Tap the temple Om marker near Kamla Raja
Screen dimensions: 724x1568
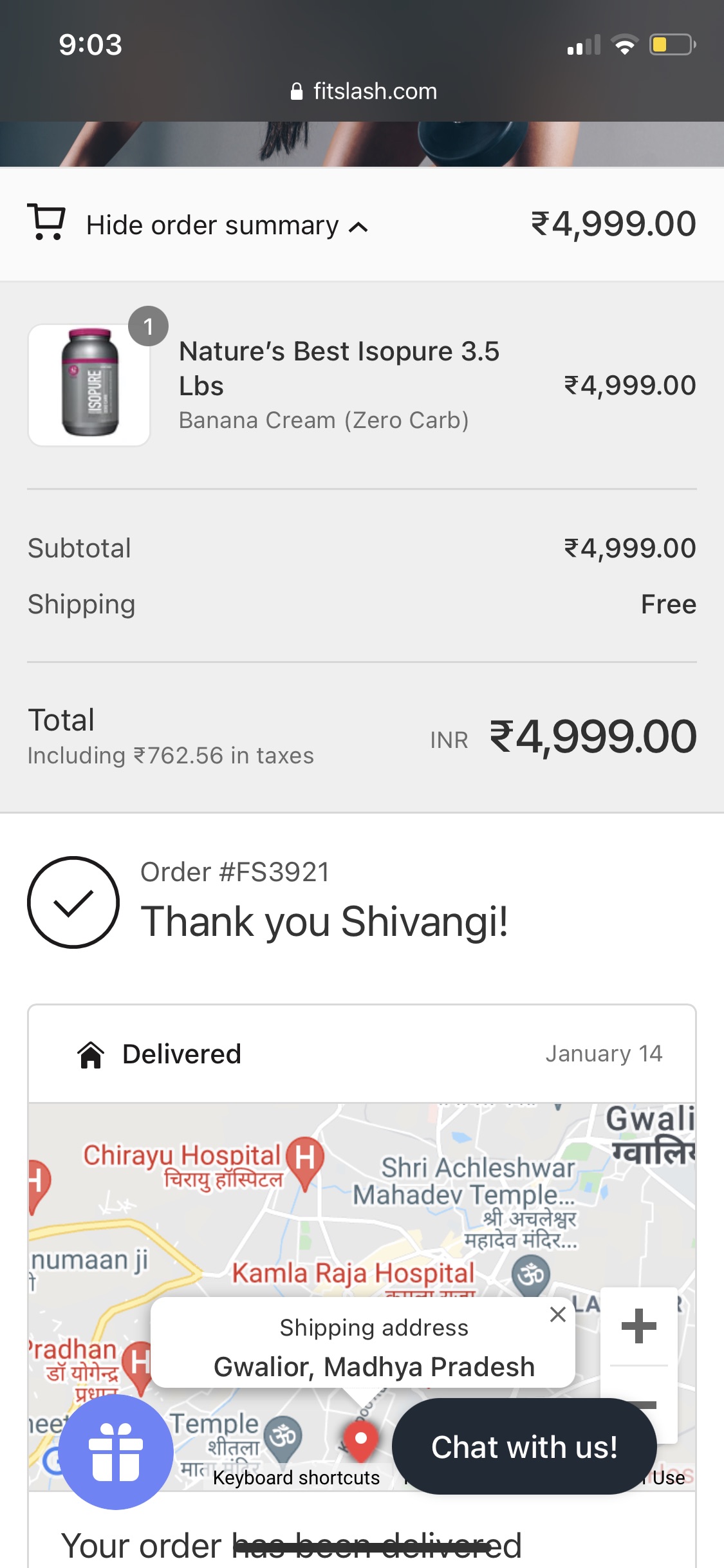[x=531, y=1275]
